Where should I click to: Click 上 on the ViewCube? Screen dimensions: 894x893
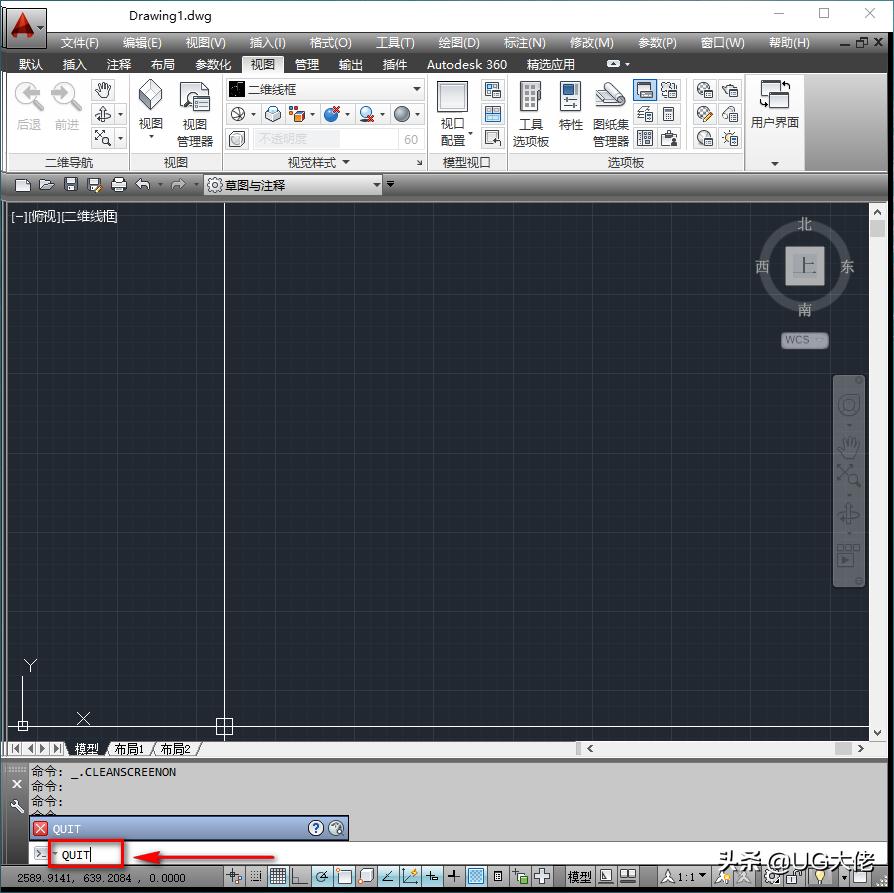pos(805,265)
